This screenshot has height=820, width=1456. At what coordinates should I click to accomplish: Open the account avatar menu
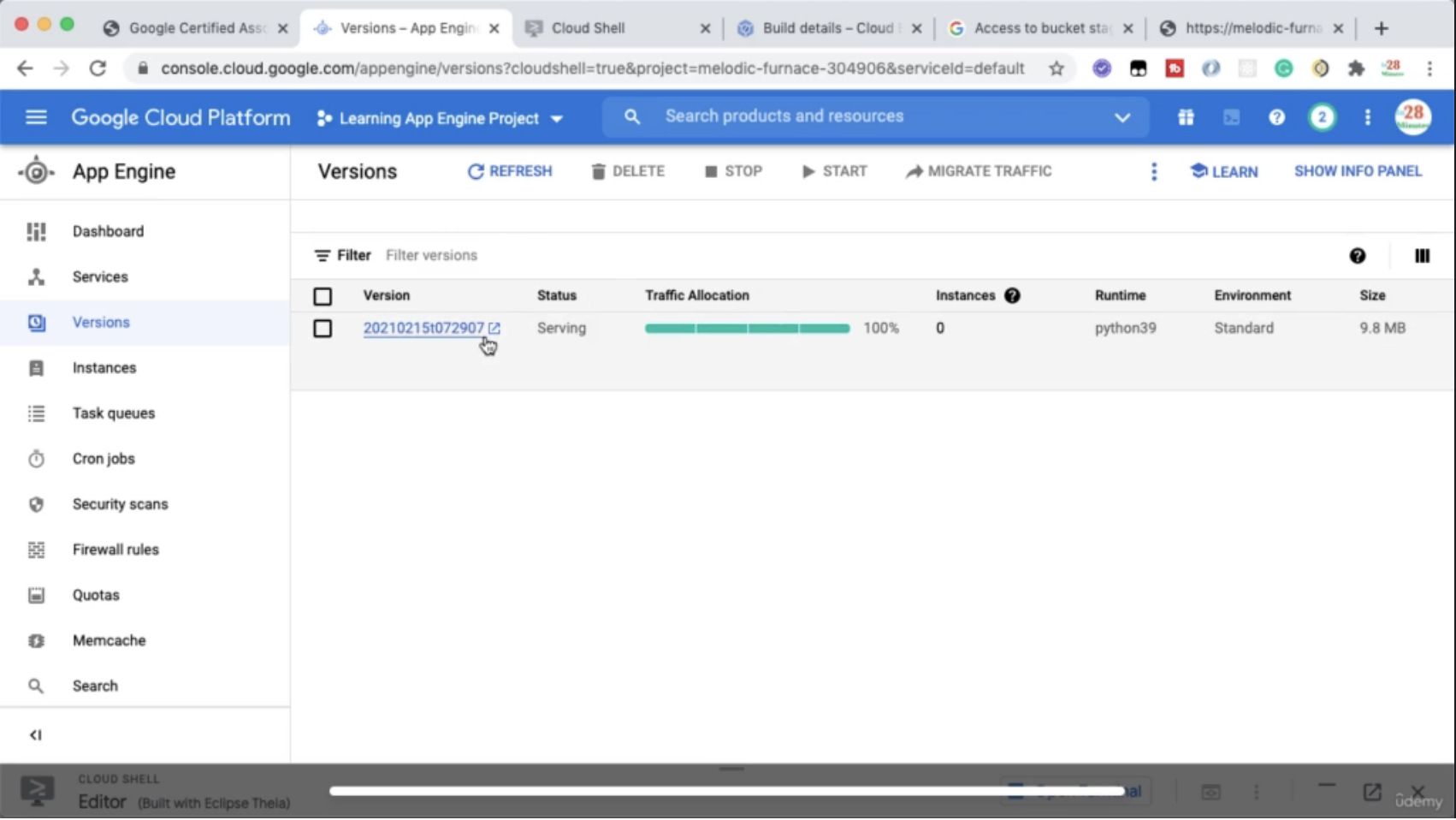pos(1412,117)
